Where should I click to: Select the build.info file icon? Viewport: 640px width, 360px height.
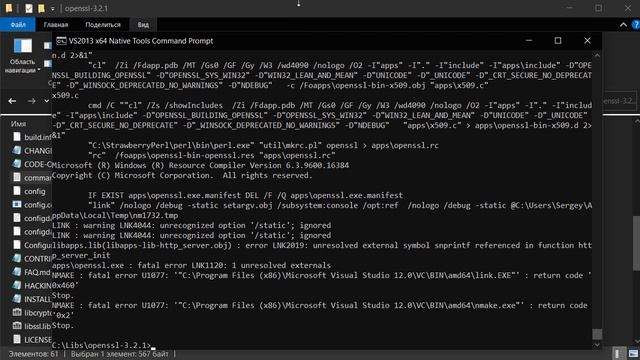(x=17, y=137)
